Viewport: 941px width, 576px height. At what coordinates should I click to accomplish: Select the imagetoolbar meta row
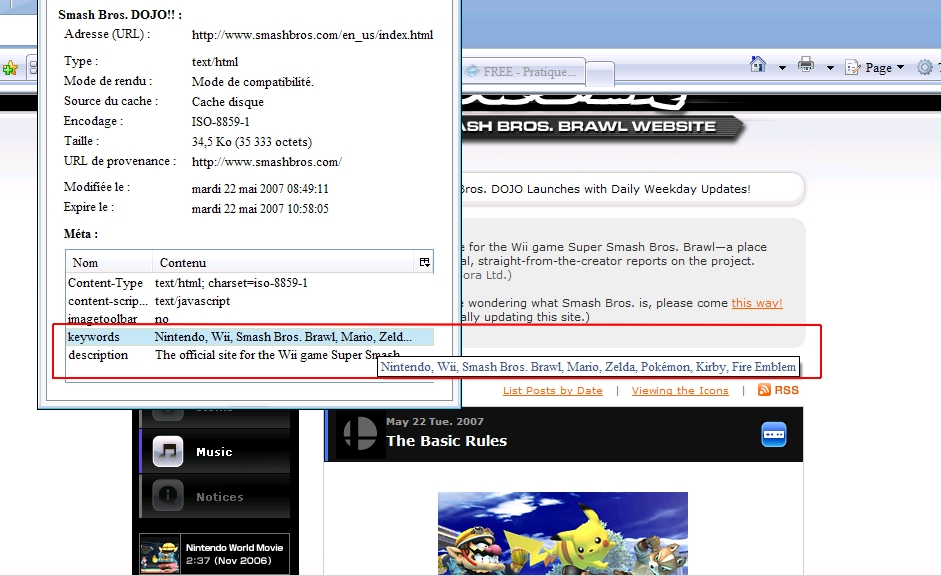tap(250, 319)
